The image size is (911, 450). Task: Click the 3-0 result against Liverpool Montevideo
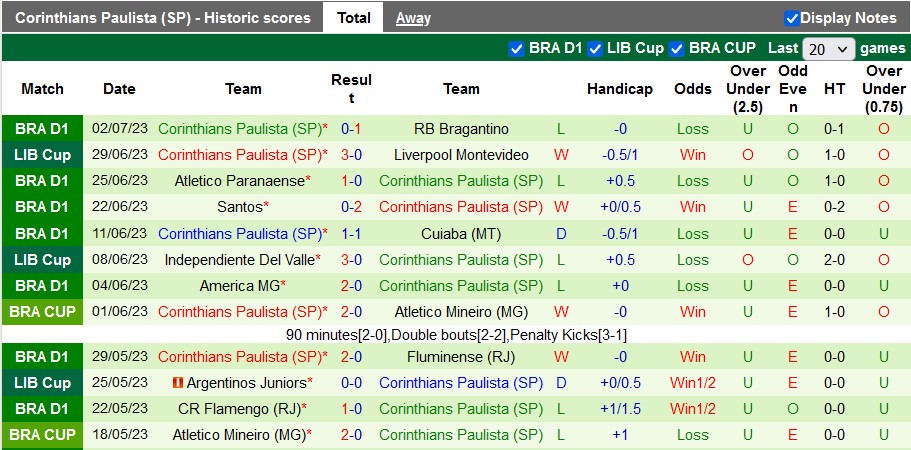351,155
